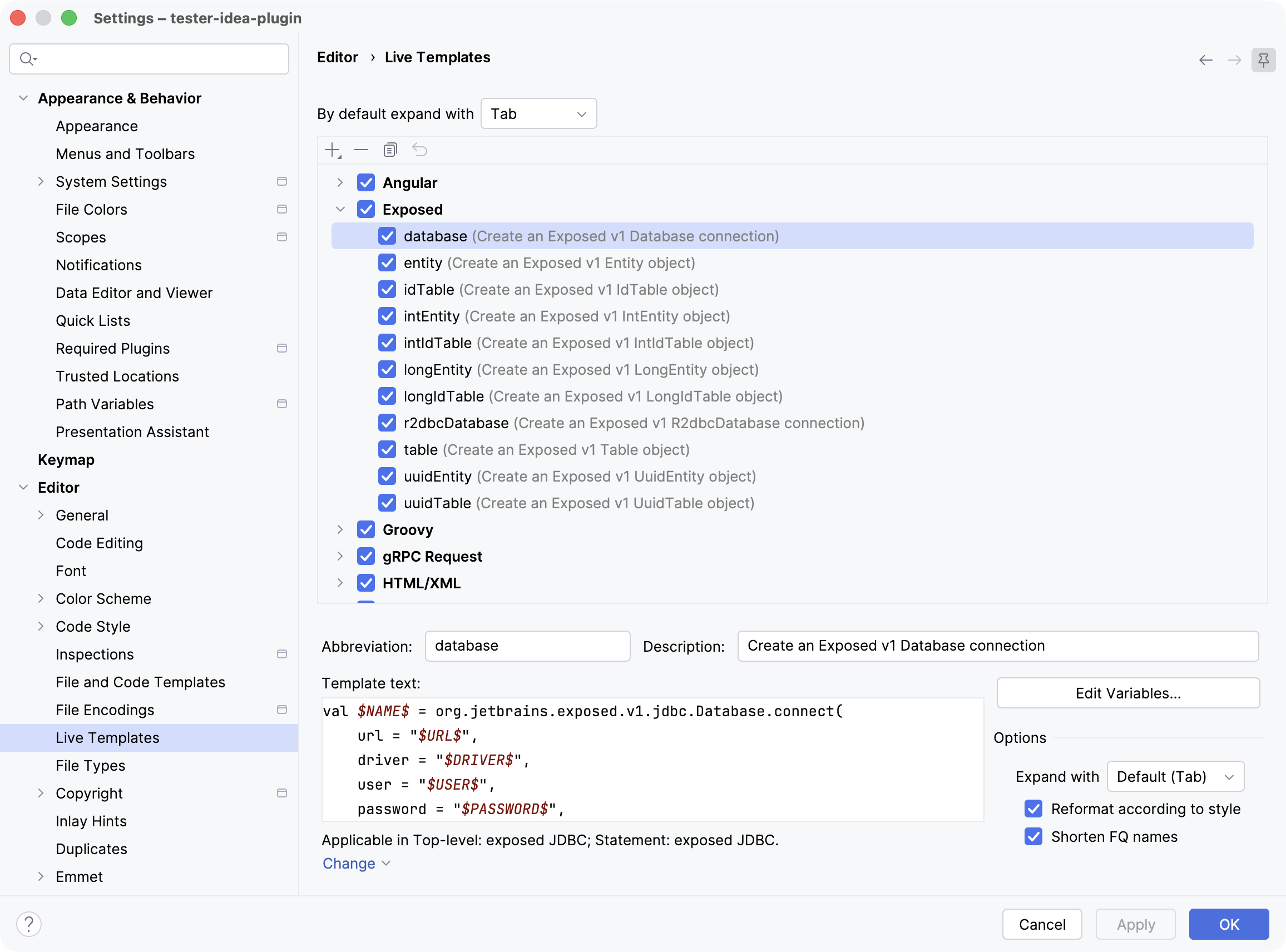Image resolution: width=1286 pixels, height=952 pixels.
Task: Click the Abbreviation input field
Action: click(527, 646)
